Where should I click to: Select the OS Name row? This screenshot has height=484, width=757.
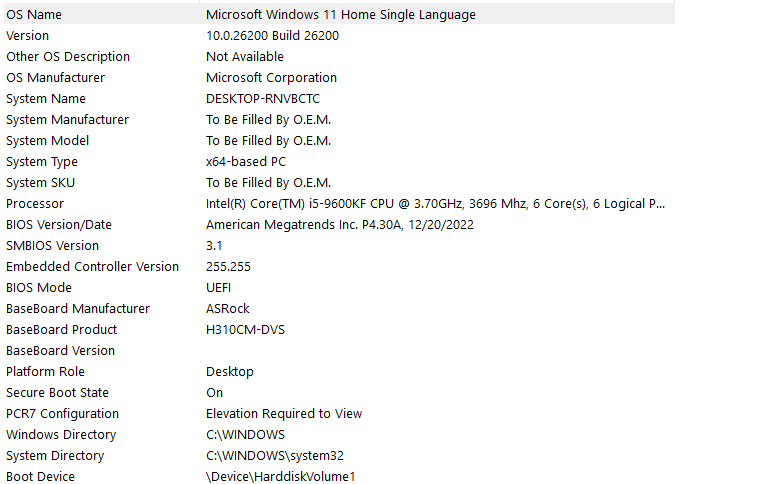coord(36,15)
